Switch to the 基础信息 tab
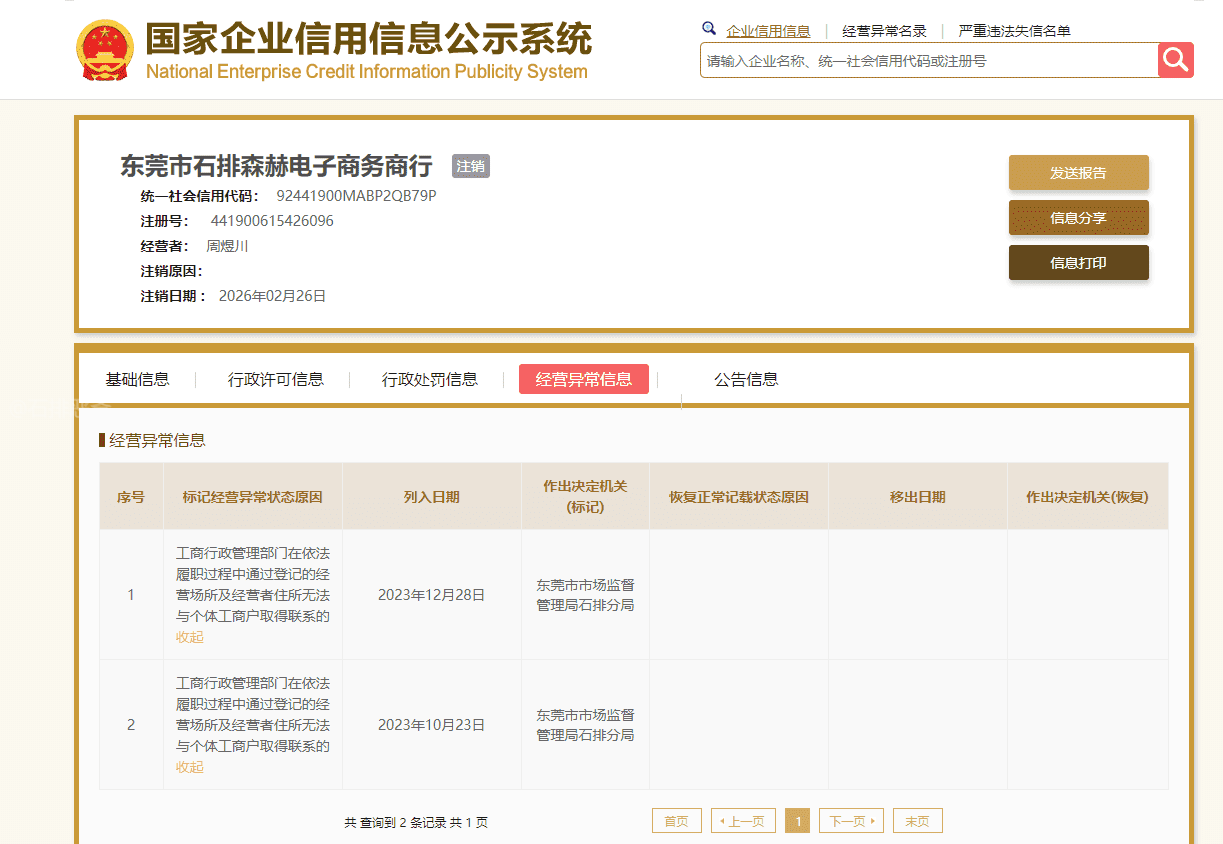1223x844 pixels. coord(137,379)
